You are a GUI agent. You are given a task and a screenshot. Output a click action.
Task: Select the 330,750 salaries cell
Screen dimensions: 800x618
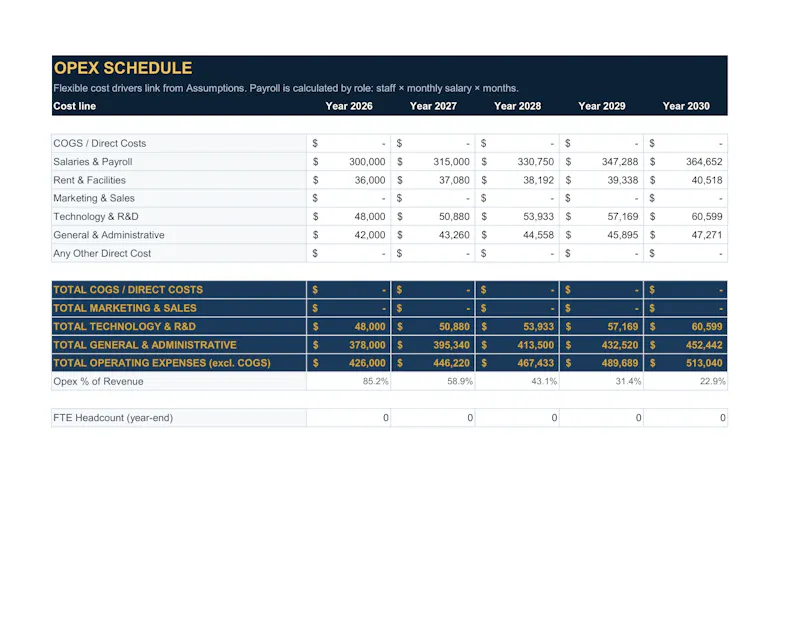point(517,162)
